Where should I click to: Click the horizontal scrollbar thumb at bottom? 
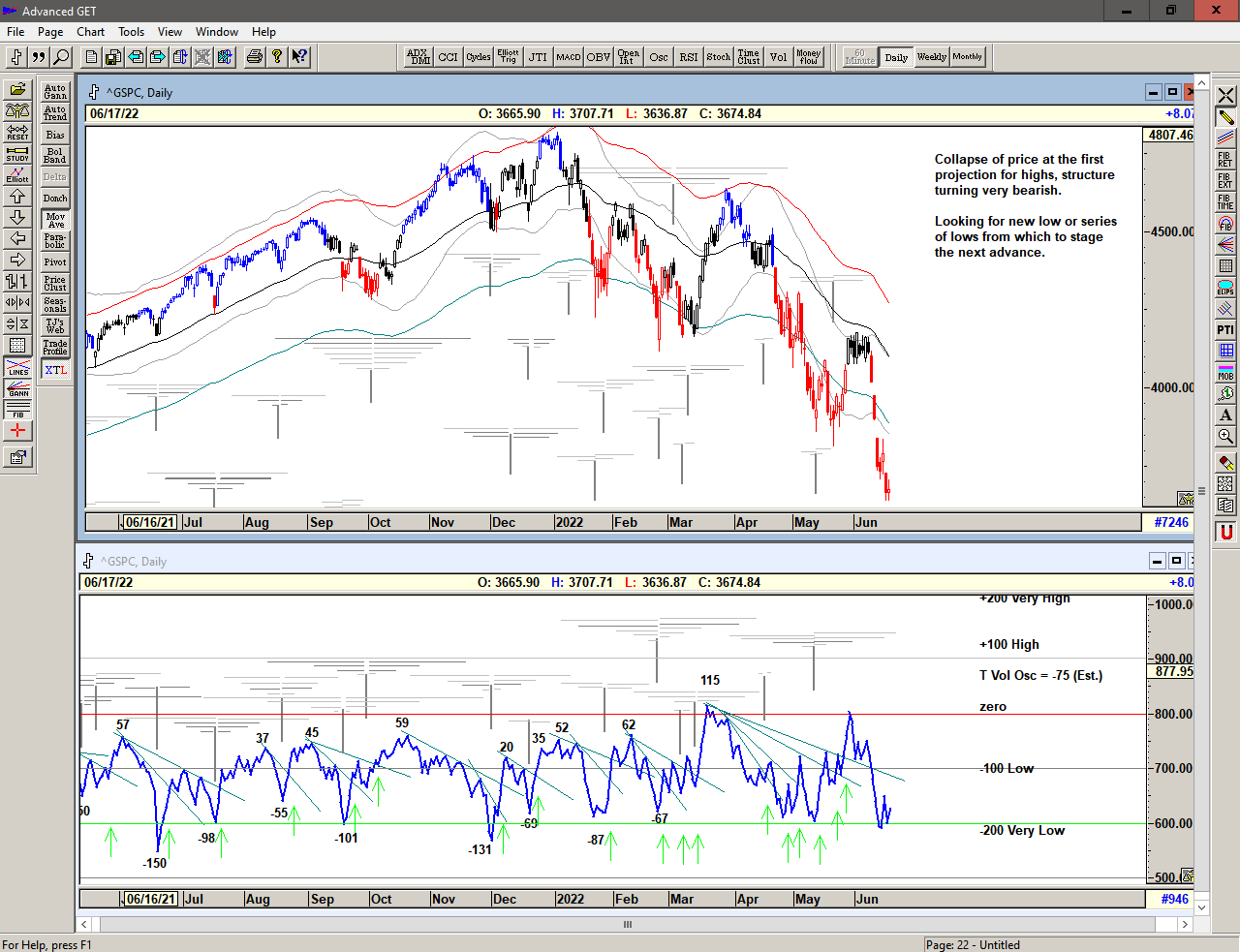coord(628,925)
